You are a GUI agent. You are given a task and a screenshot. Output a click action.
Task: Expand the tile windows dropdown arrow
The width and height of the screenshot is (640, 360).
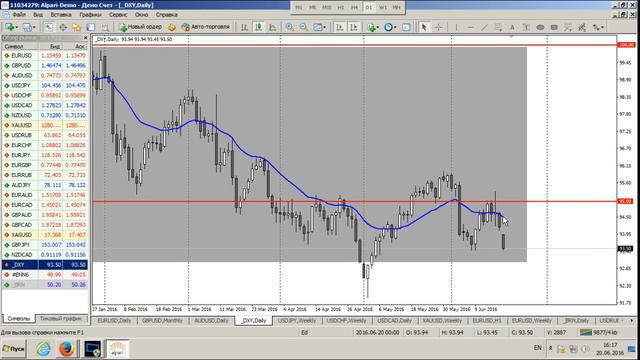click(x=325, y=27)
